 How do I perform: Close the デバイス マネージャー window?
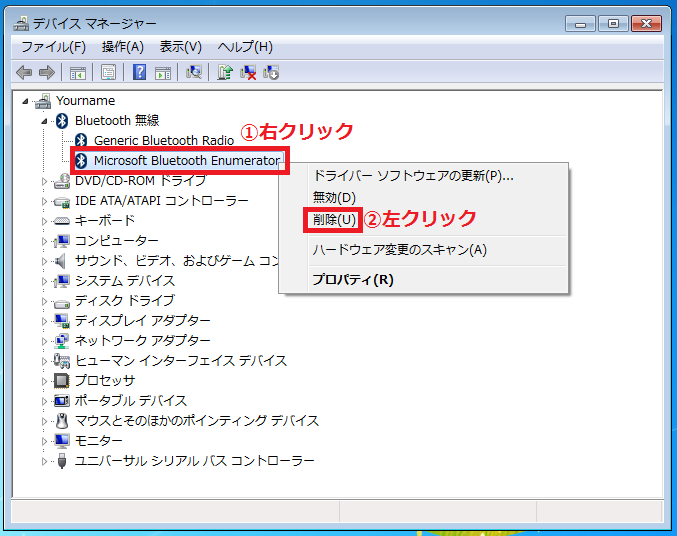point(646,24)
